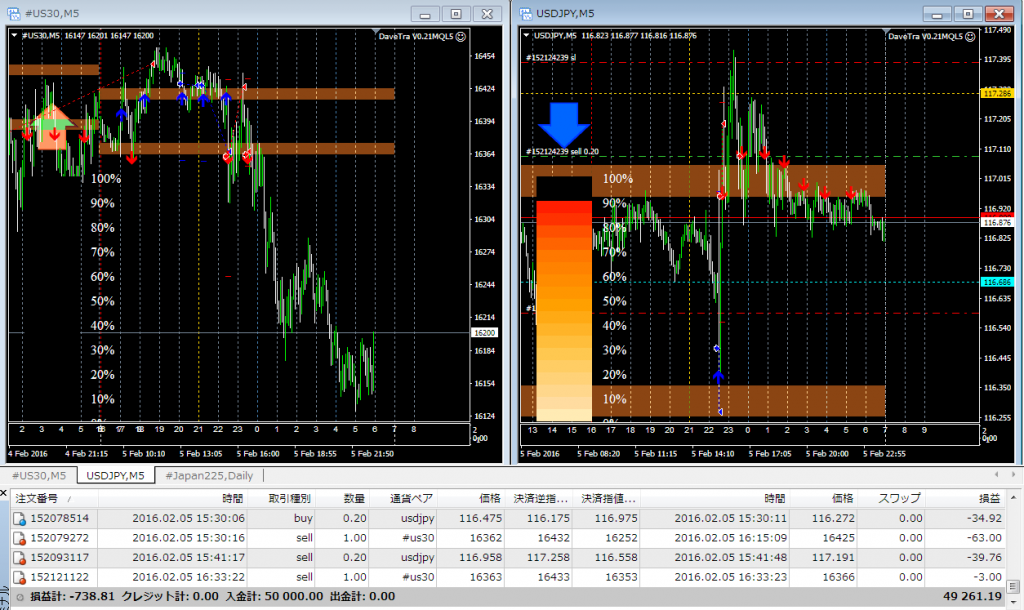Select the #152124239 sell 0.20 order line label
Screen dimensions: 1024x610
coord(562,152)
